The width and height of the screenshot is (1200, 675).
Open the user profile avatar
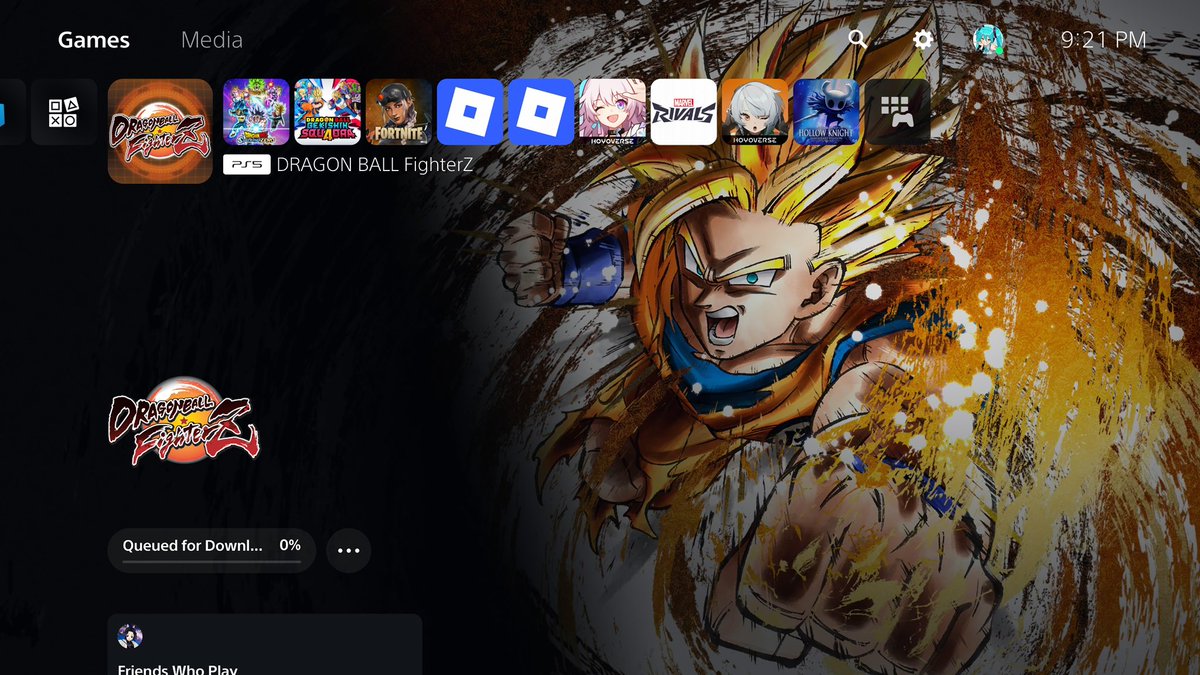click(989, 39)
